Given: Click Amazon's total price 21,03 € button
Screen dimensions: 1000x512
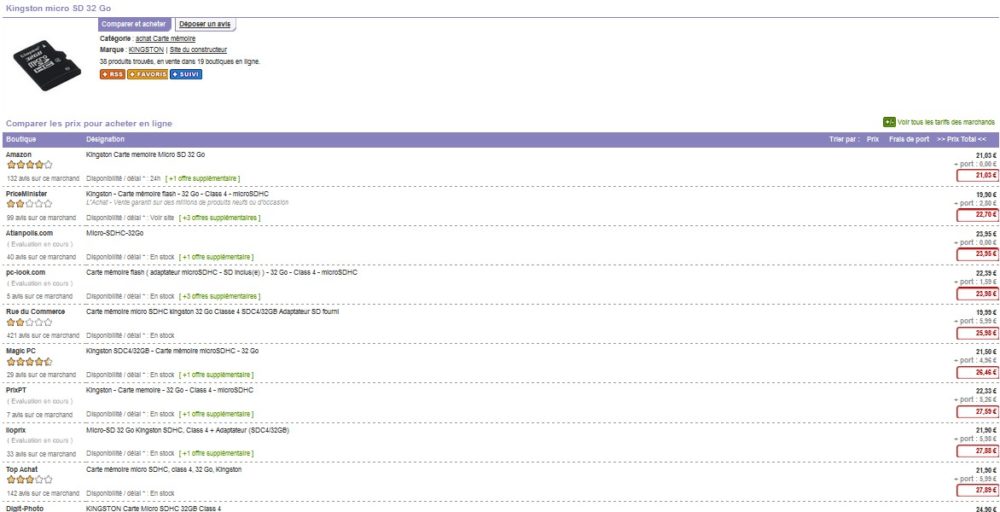Looking at the screenshot, I should [976, 175].
